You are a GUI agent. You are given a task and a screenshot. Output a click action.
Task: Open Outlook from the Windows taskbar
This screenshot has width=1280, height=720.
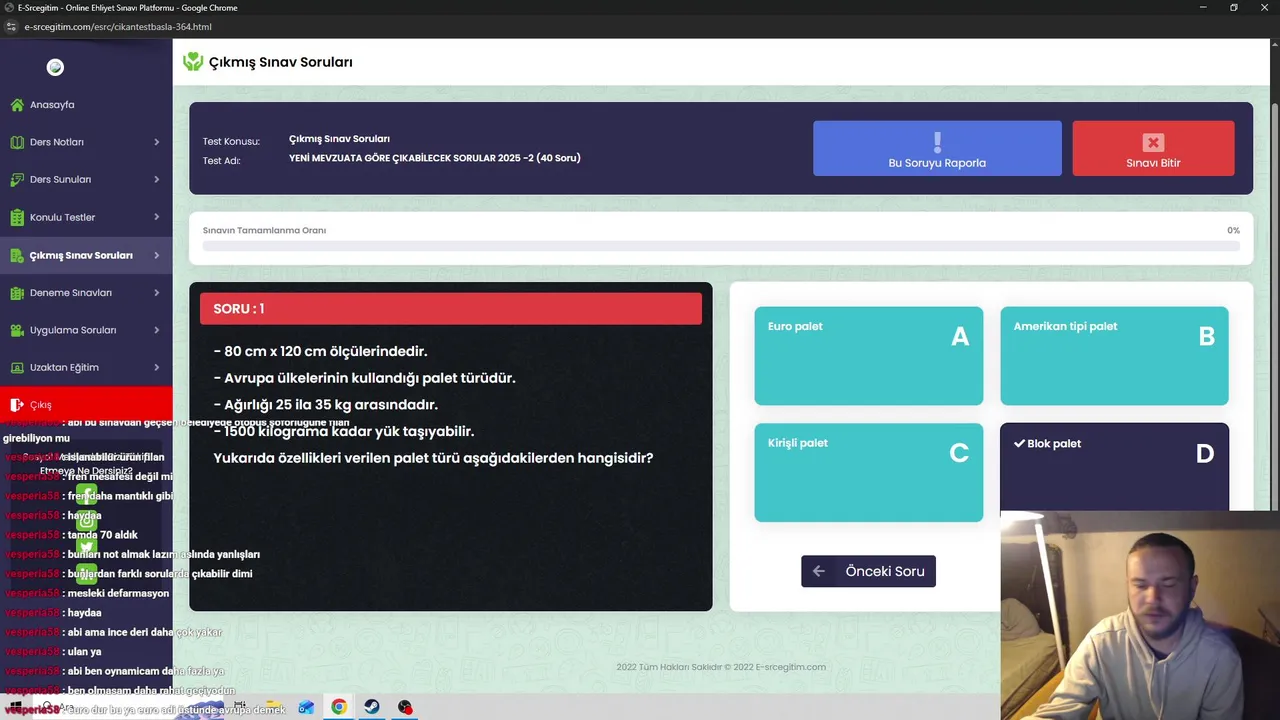pos(307,707)
